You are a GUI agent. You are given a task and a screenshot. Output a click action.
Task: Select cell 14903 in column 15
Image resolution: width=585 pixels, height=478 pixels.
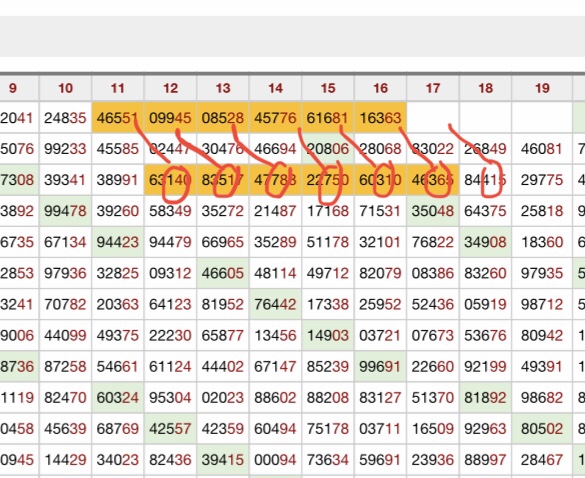tap(328, 335)
